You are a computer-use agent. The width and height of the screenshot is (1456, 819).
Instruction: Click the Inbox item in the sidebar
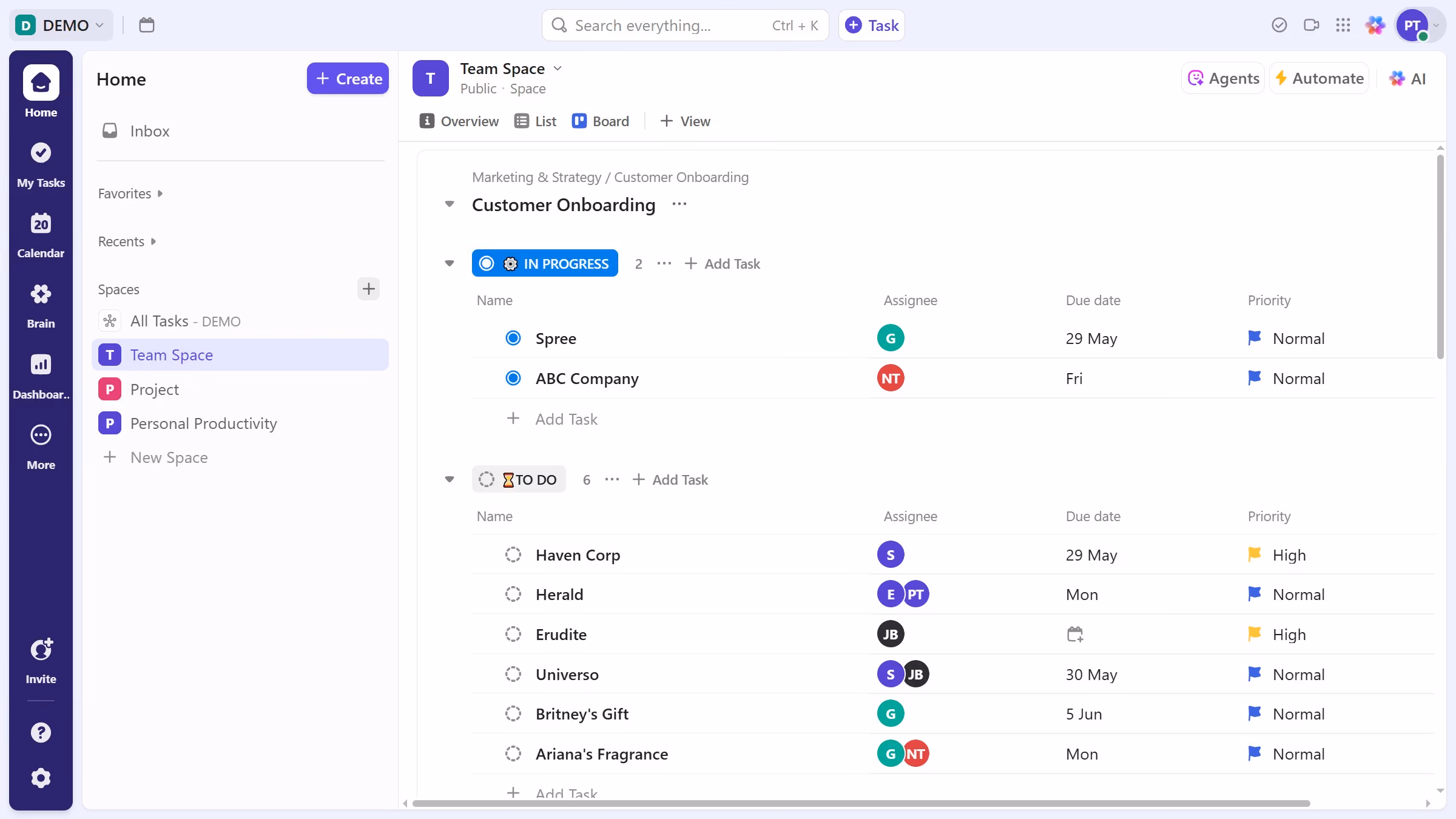coord(240,131)
